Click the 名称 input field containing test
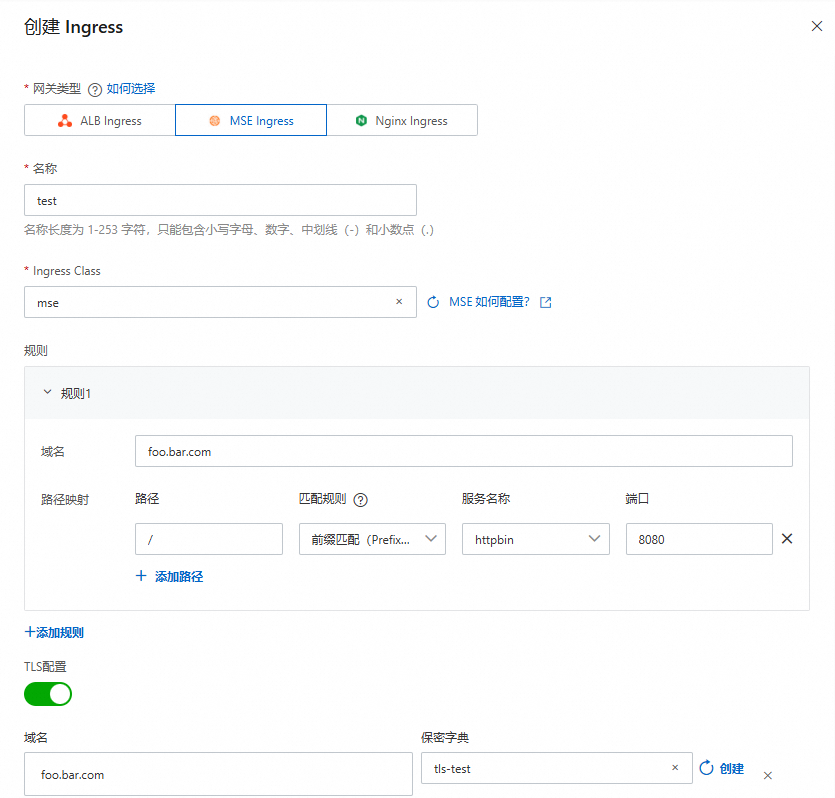Viewport: 835px width, 798px height. (x=220, y=200)
